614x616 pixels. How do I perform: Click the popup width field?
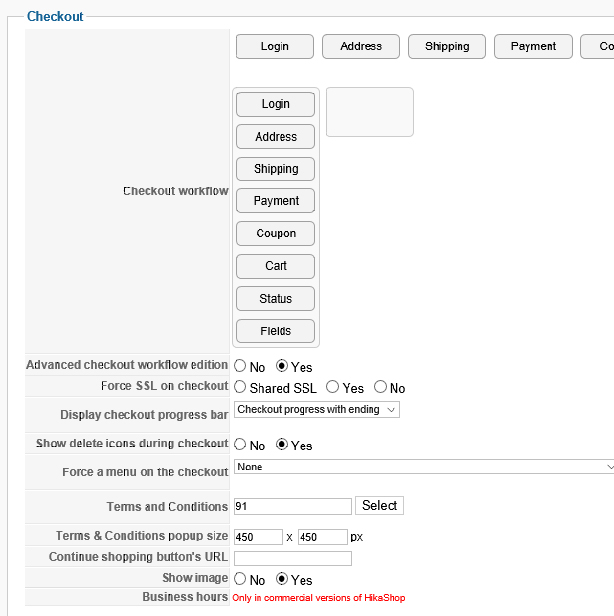pos(258,537)
